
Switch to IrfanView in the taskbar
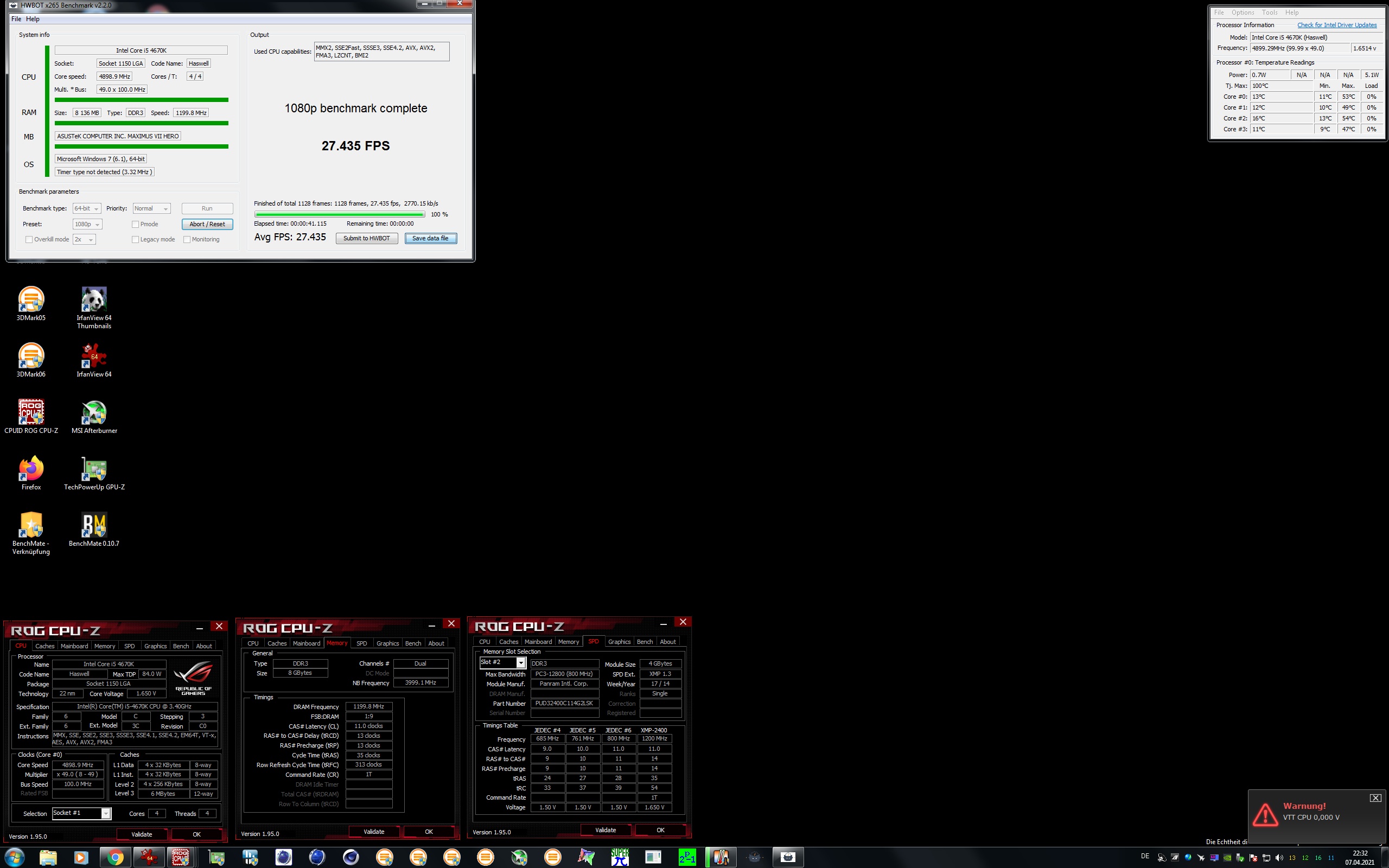point(149,857)
